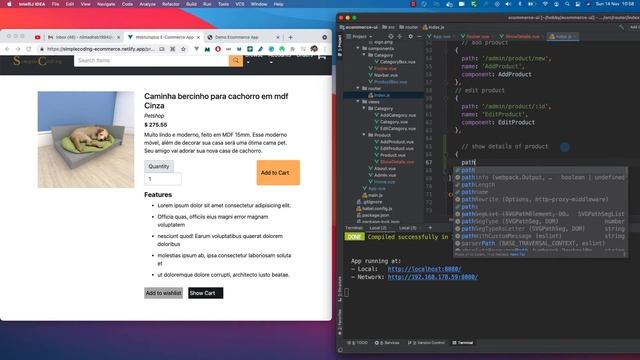Add a new terminal session with the plus icon
Screen dimensions: 640x360
430,228
